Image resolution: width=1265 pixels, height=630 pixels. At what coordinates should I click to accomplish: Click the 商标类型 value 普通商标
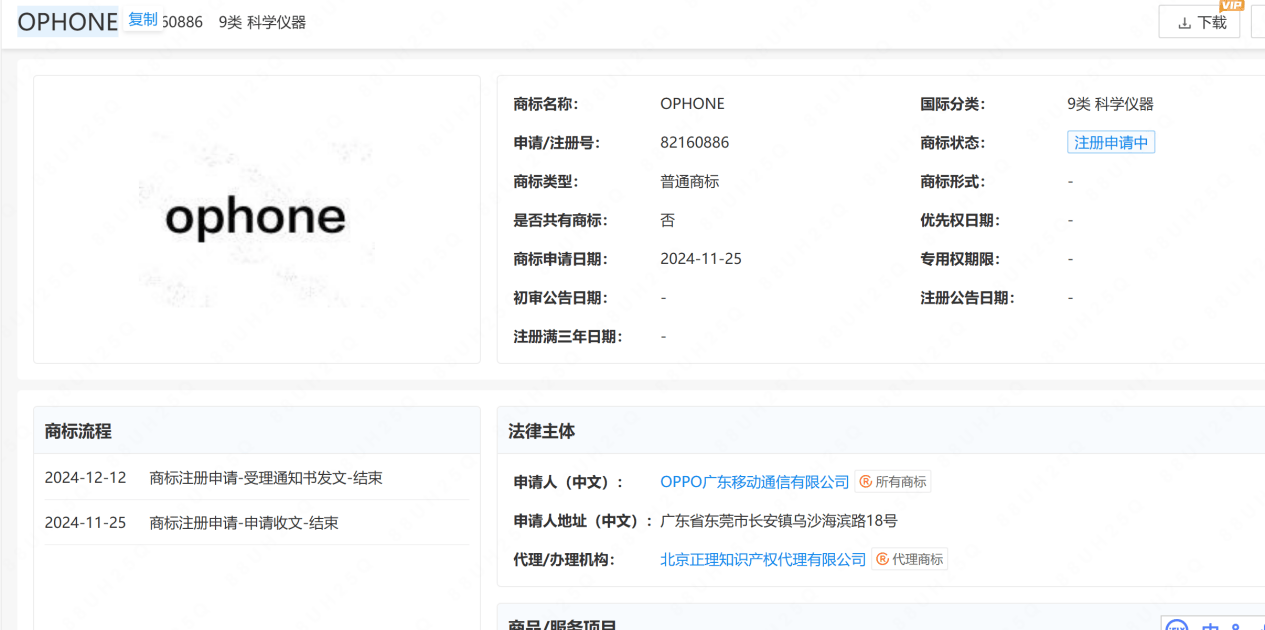[690, 182]
